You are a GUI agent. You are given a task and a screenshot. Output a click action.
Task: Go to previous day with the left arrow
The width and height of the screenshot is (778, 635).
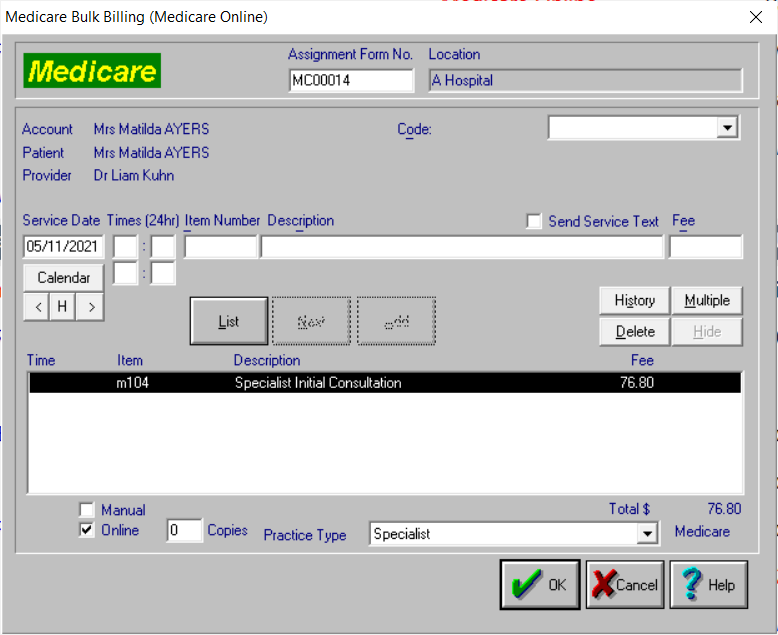tap(37, 307)
